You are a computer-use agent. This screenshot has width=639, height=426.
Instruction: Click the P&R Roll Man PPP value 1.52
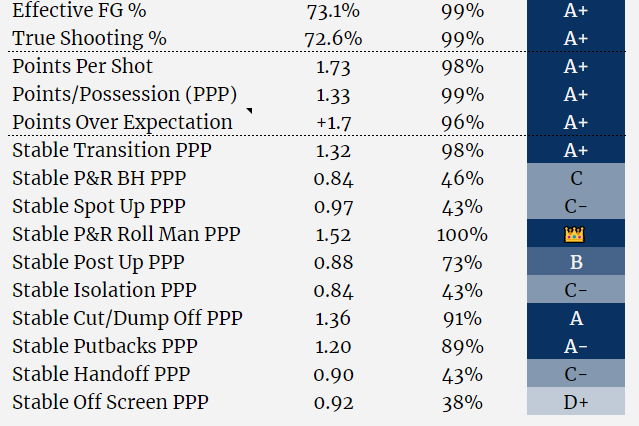click(333, 235)
